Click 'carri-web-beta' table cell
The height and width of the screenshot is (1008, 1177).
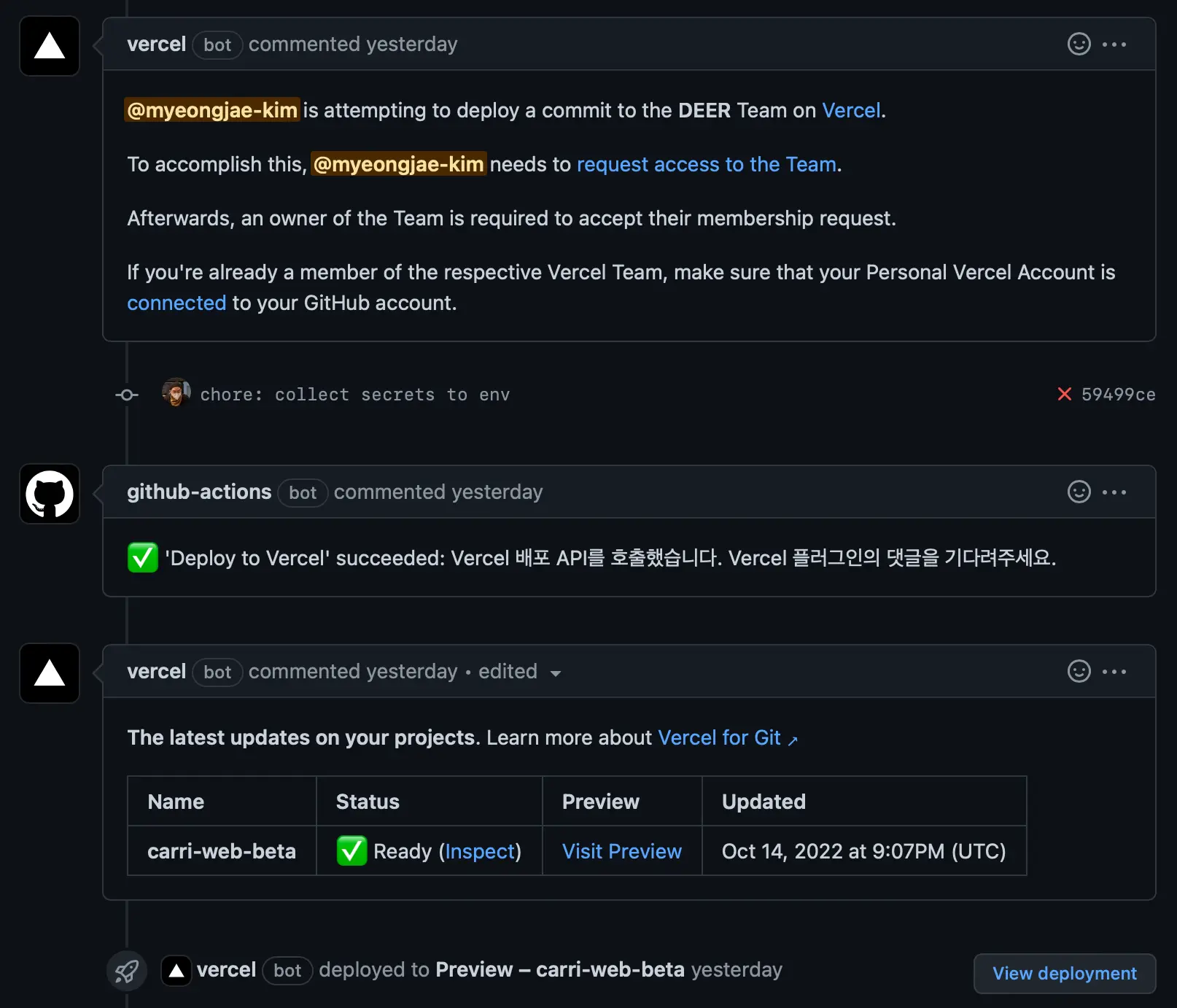click(x=222, y=850)
